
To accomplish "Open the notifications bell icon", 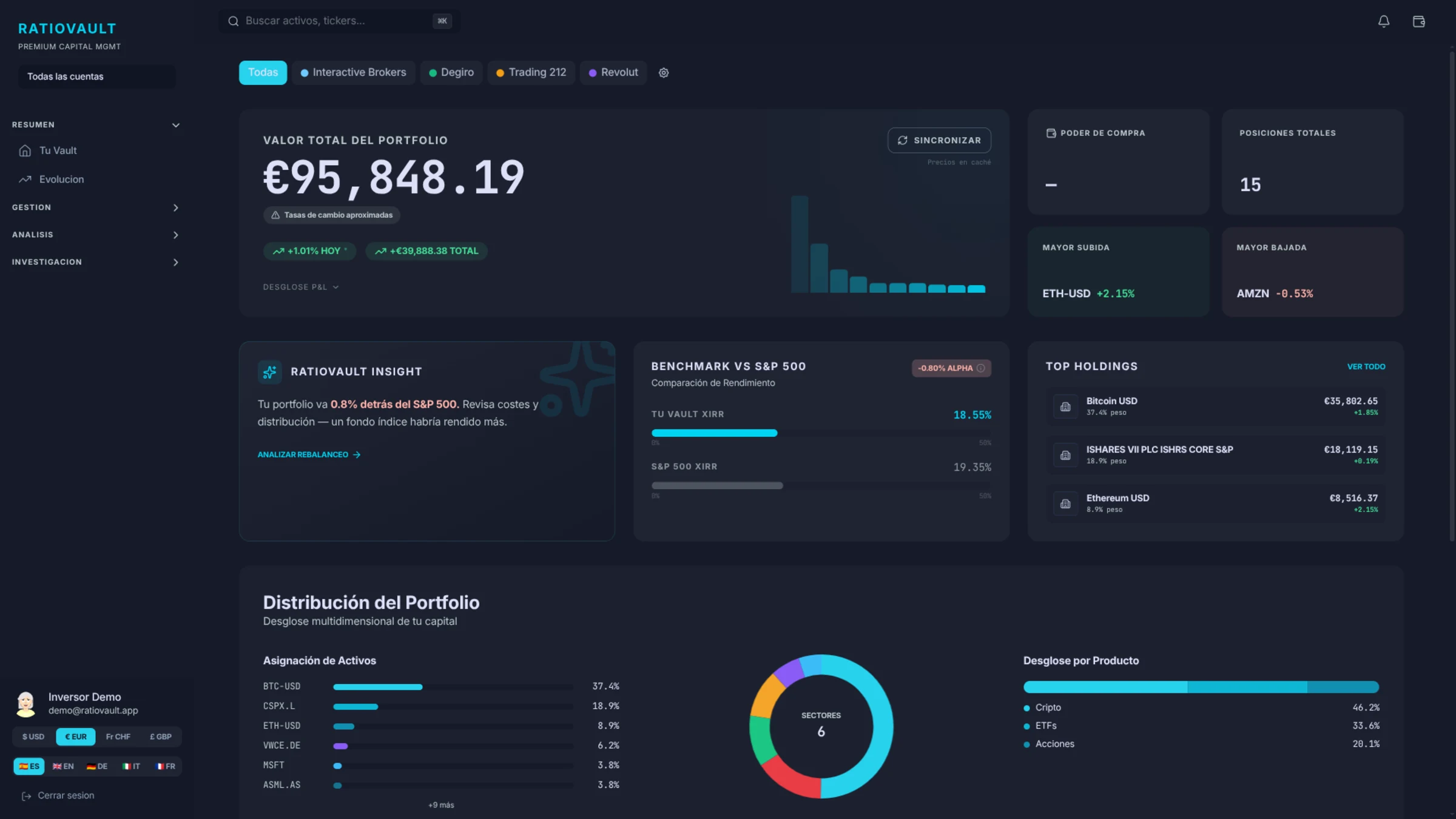I will (1383, 22).
